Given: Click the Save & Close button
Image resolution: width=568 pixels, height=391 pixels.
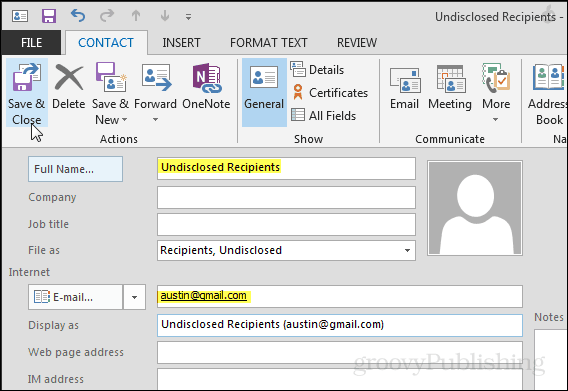Looking at the screenshot, I should (x=26, y=93).
